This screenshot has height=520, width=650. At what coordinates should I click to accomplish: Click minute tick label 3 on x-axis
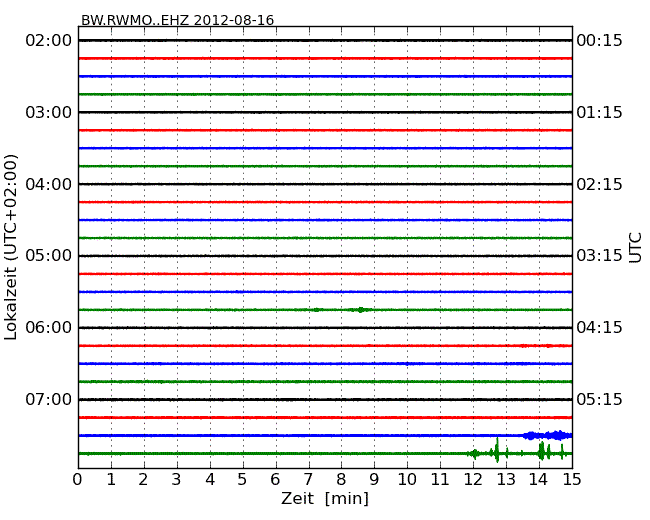(x=177, y=480)
